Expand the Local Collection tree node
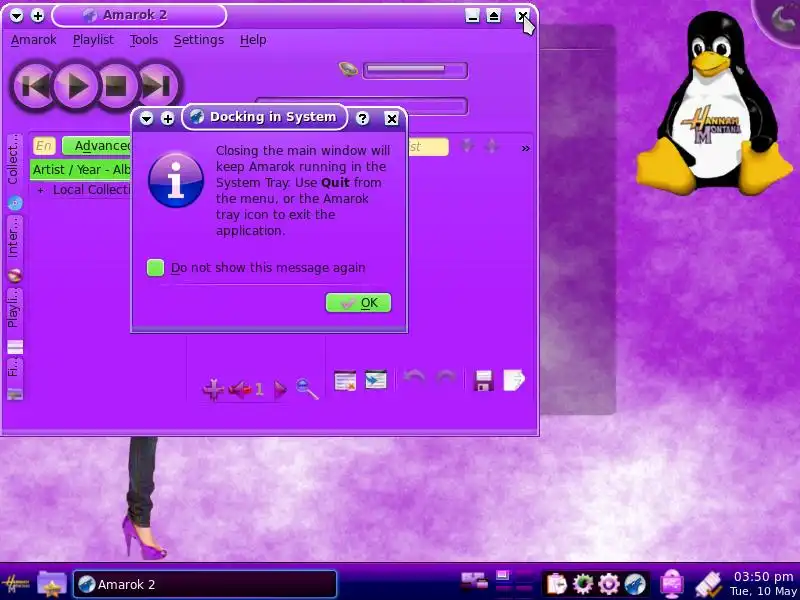The image size is (800, 600). coord(41,190)
